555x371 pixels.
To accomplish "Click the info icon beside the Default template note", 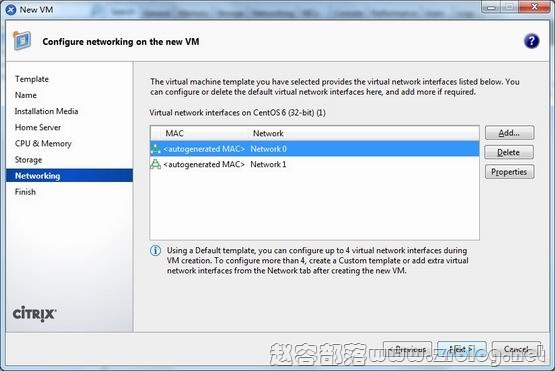I will (x=155, y=250).
